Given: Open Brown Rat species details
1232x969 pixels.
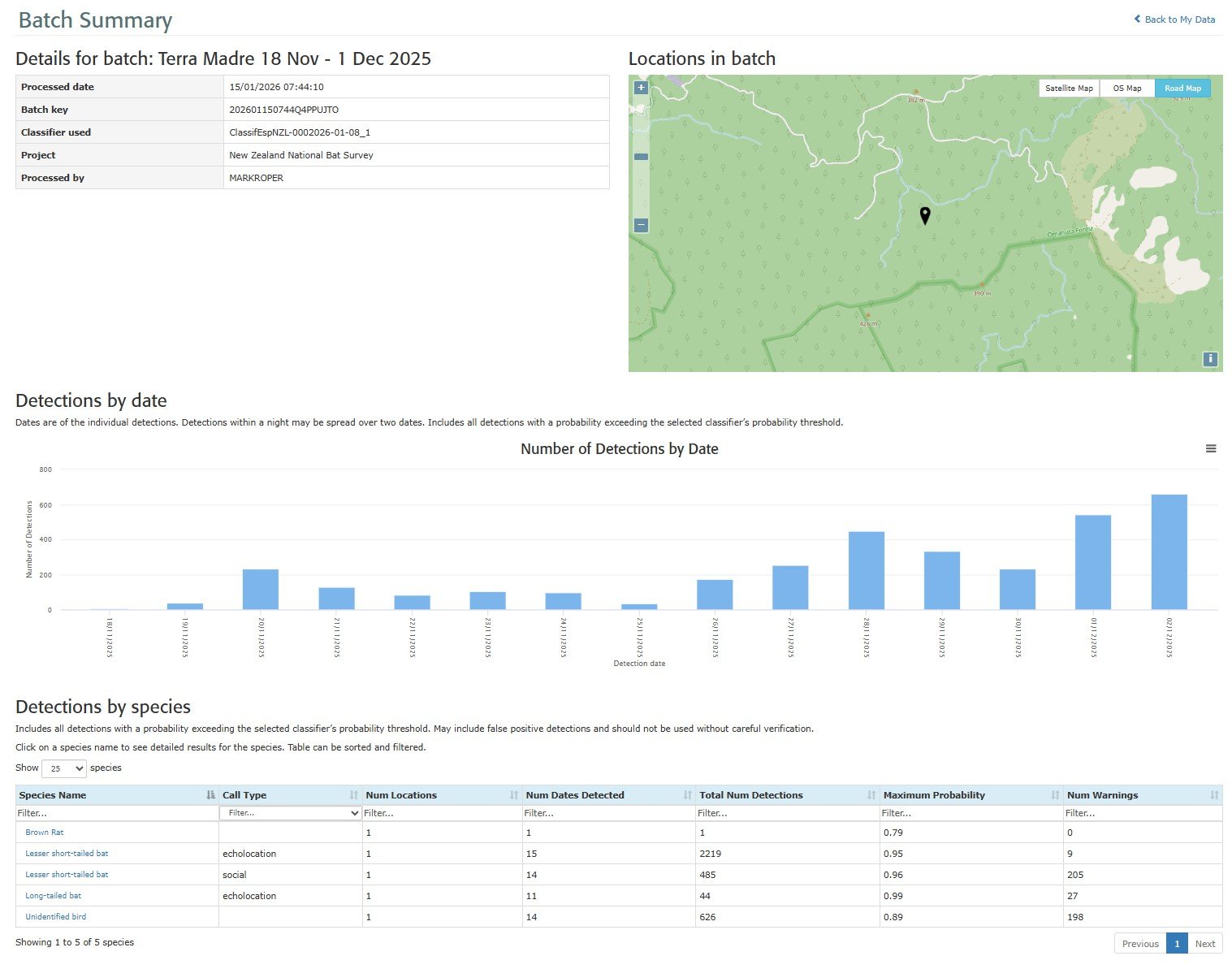Looking at the screenshot, I should tap(45, 833).
